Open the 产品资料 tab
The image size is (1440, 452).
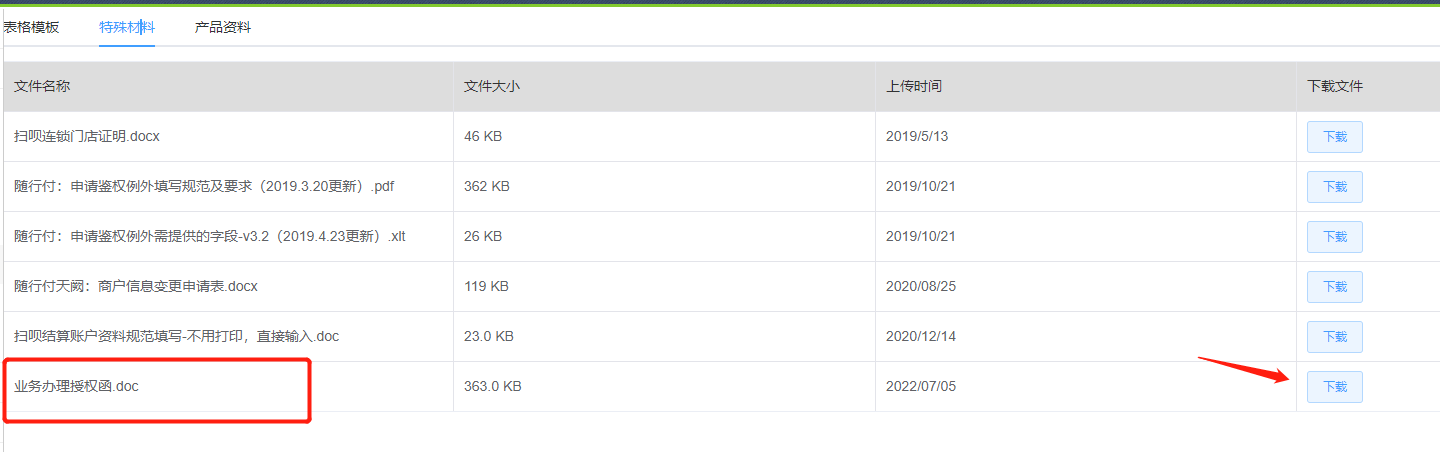222,27
